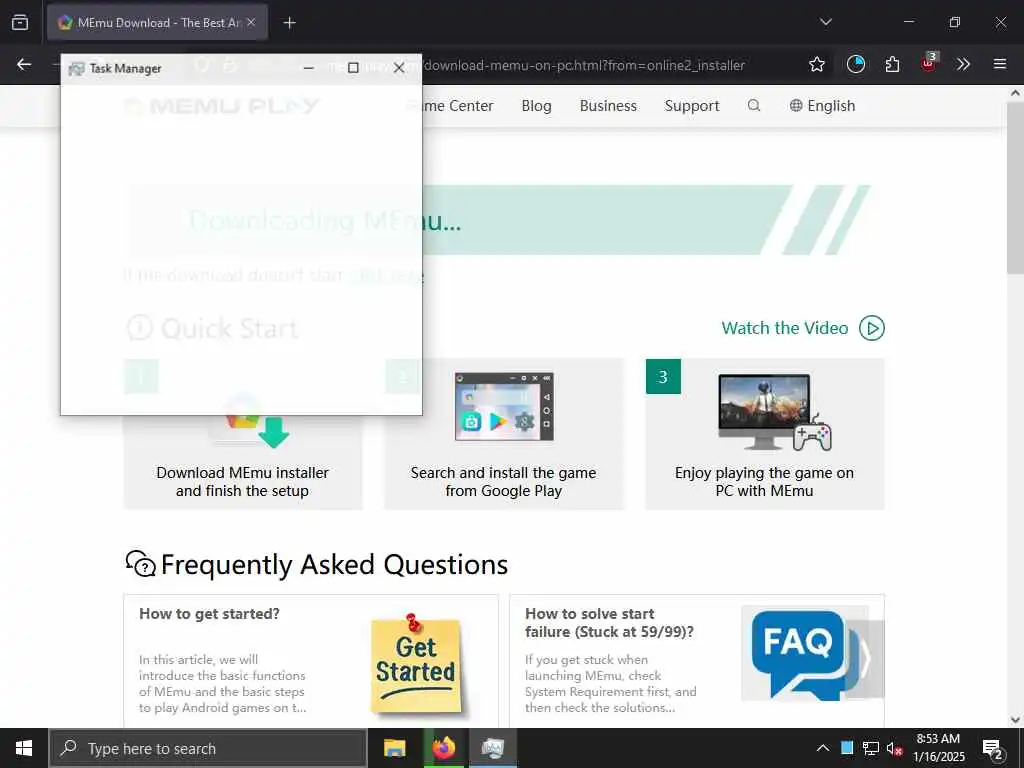1024x768 pixels.
Task: Advance the FAQ carousel with right arrow
Action: (x=865, y=660)
